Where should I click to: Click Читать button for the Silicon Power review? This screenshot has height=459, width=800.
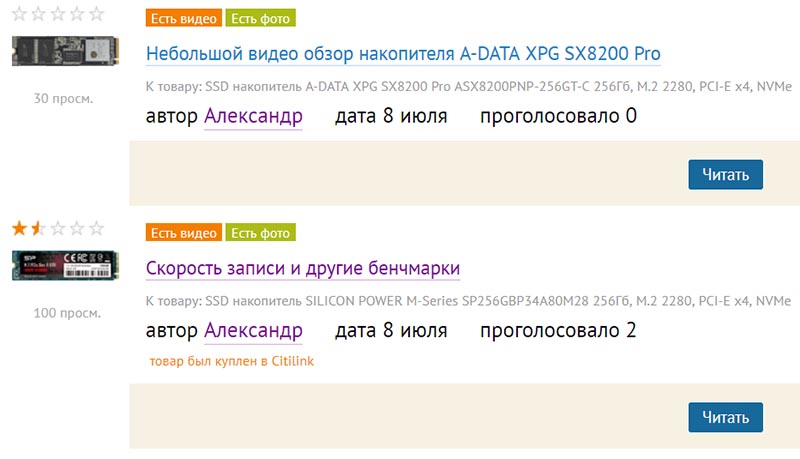click(726, 417)
